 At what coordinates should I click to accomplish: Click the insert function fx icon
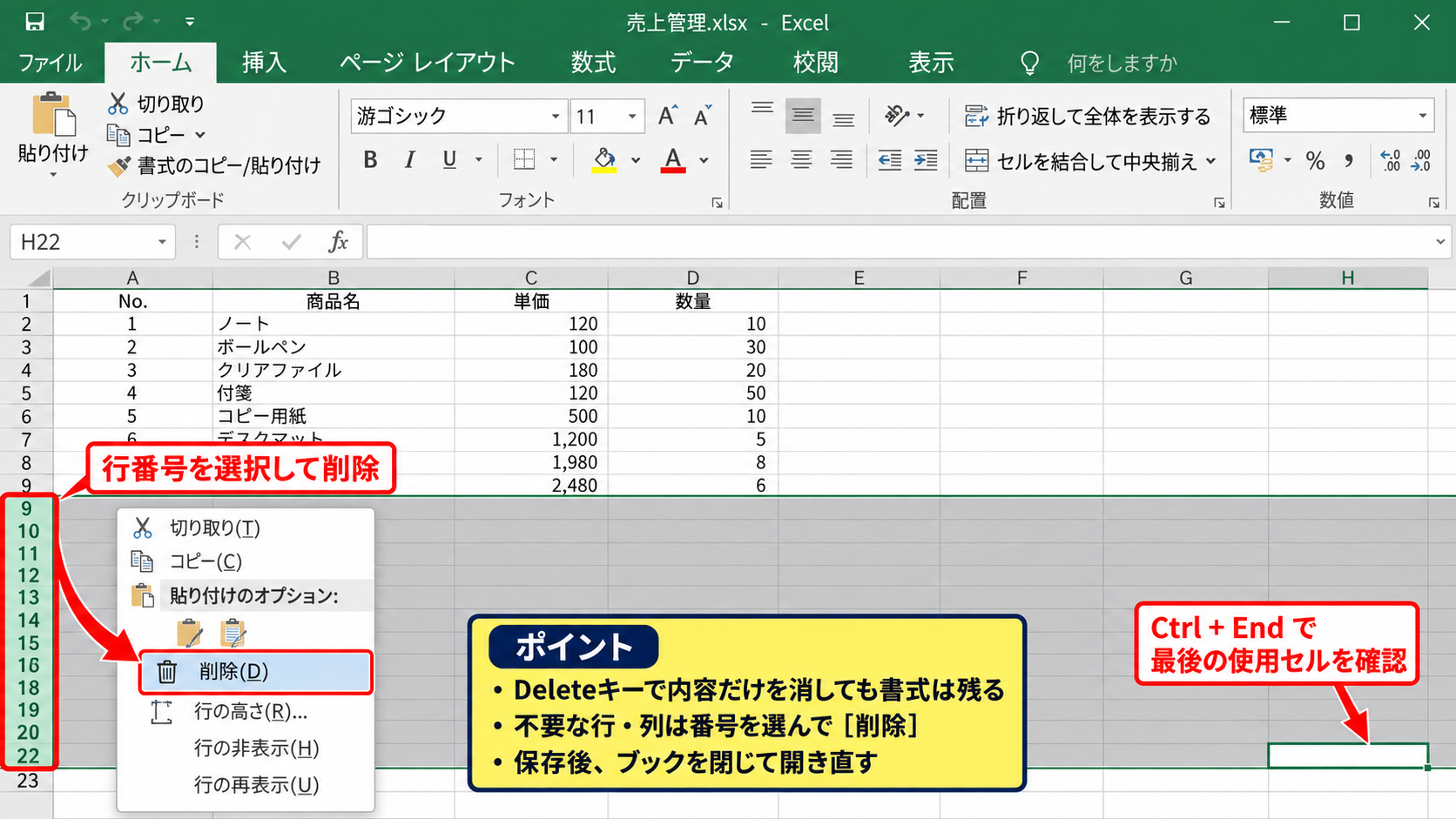tap(338, 242)
